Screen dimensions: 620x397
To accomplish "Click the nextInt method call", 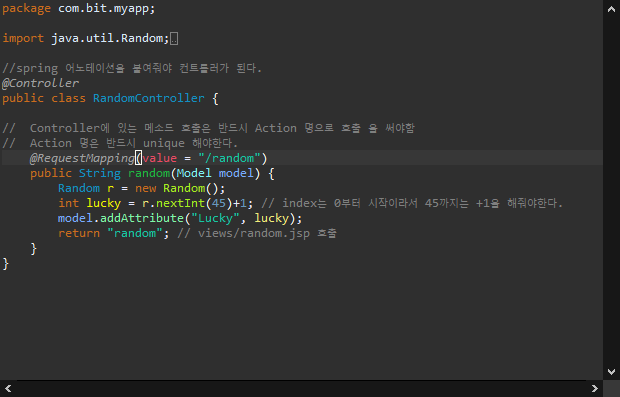I will tap(180, 203).
